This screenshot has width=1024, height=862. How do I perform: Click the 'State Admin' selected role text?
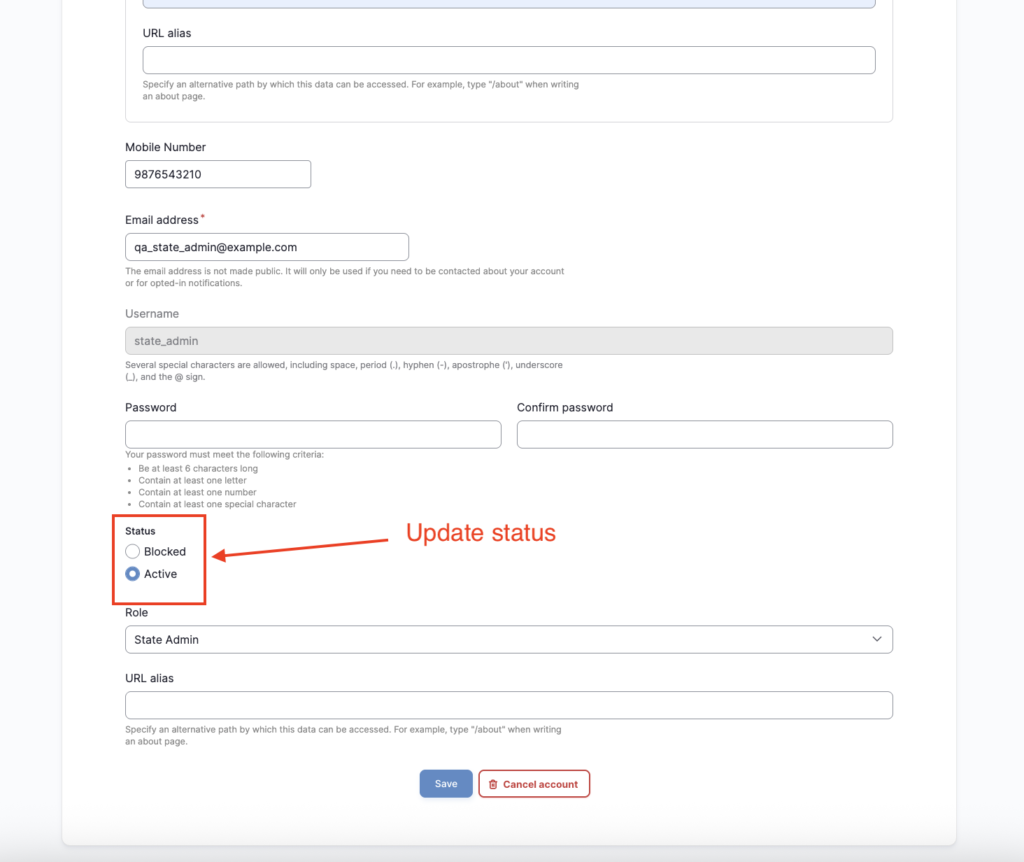coord(167,639)
